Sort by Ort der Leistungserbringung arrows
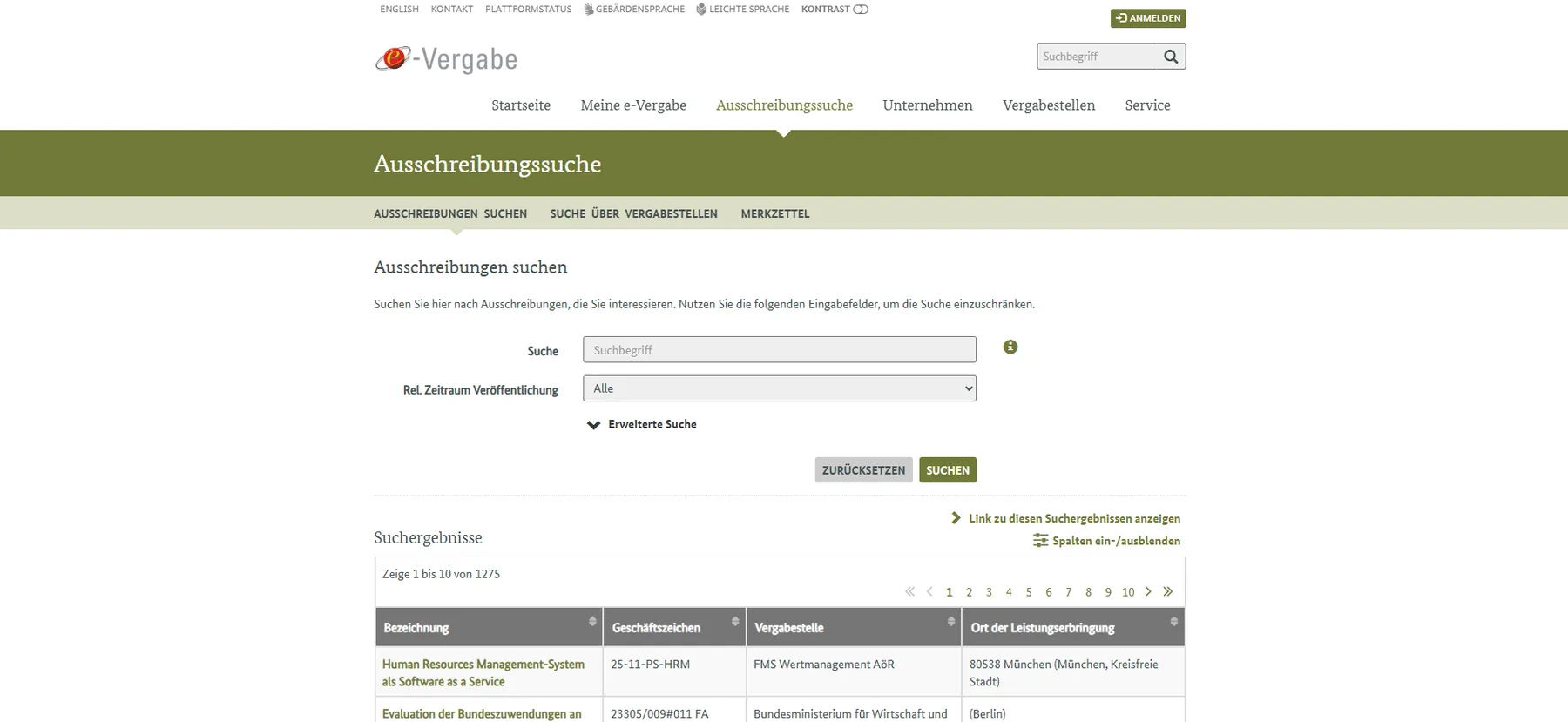 point(1173,622)
